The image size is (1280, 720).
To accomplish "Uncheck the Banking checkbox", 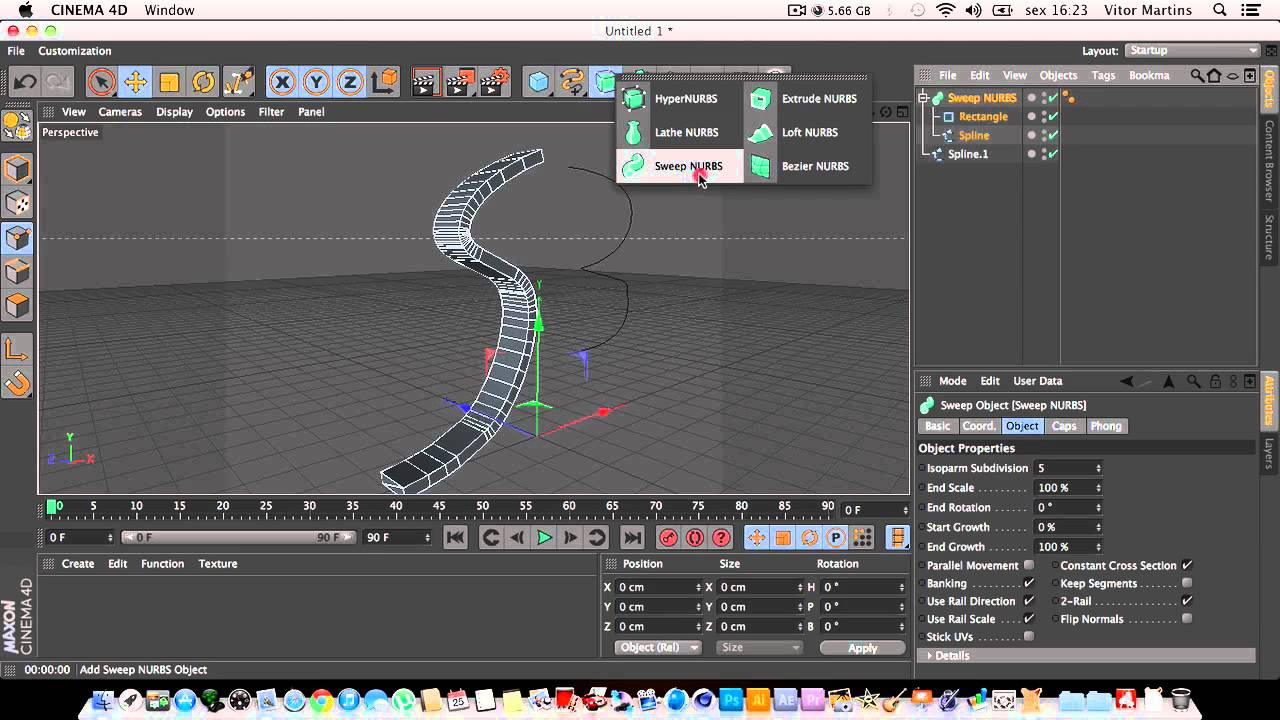I will click(1029, 584).
